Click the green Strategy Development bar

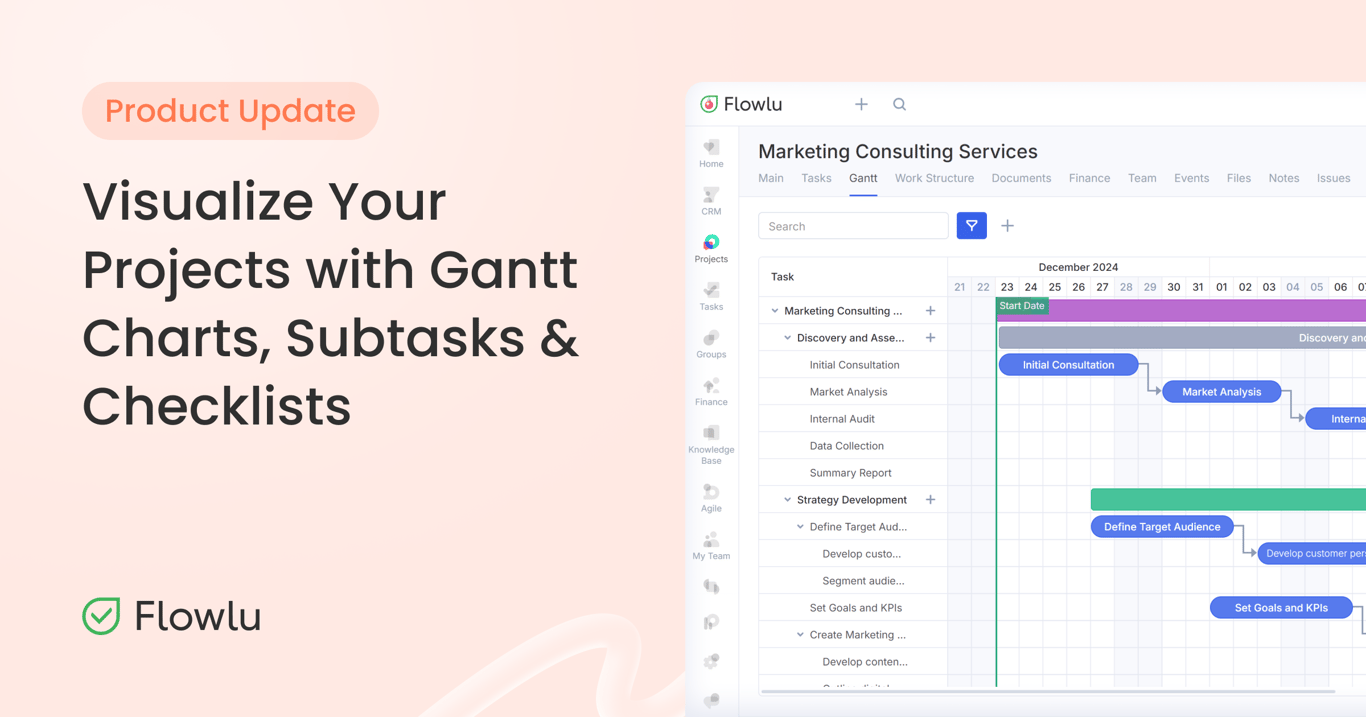(x=1228, y=500)
